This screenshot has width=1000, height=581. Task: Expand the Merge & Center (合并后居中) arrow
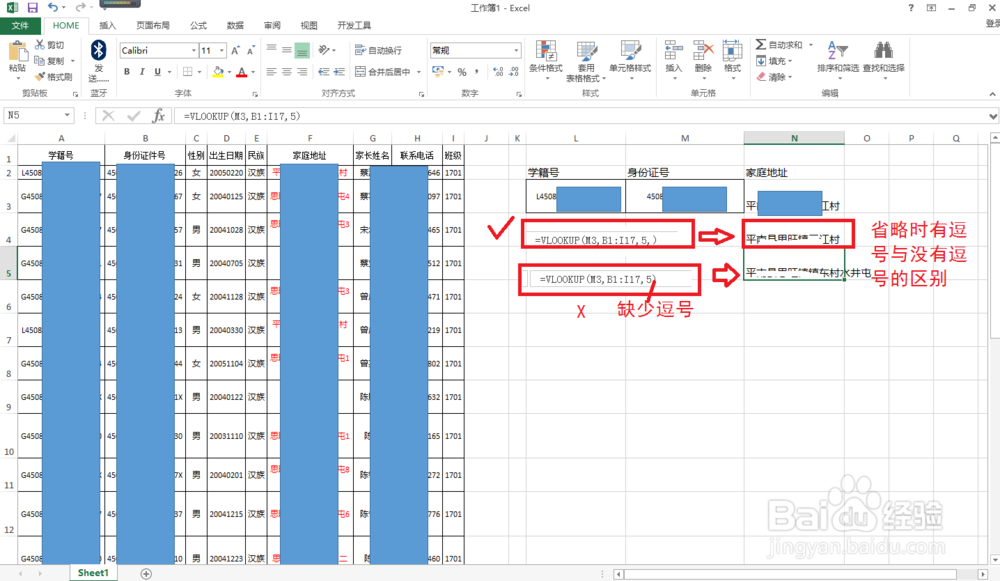coord(419,71)
